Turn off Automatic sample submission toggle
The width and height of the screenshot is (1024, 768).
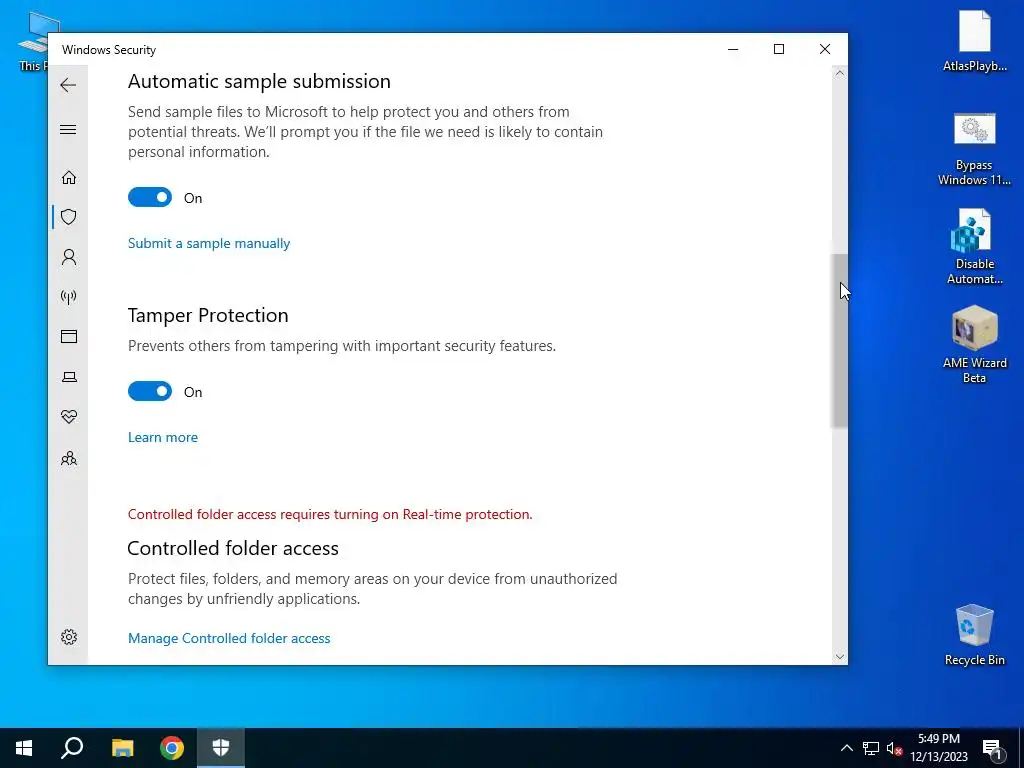point(150,197)
